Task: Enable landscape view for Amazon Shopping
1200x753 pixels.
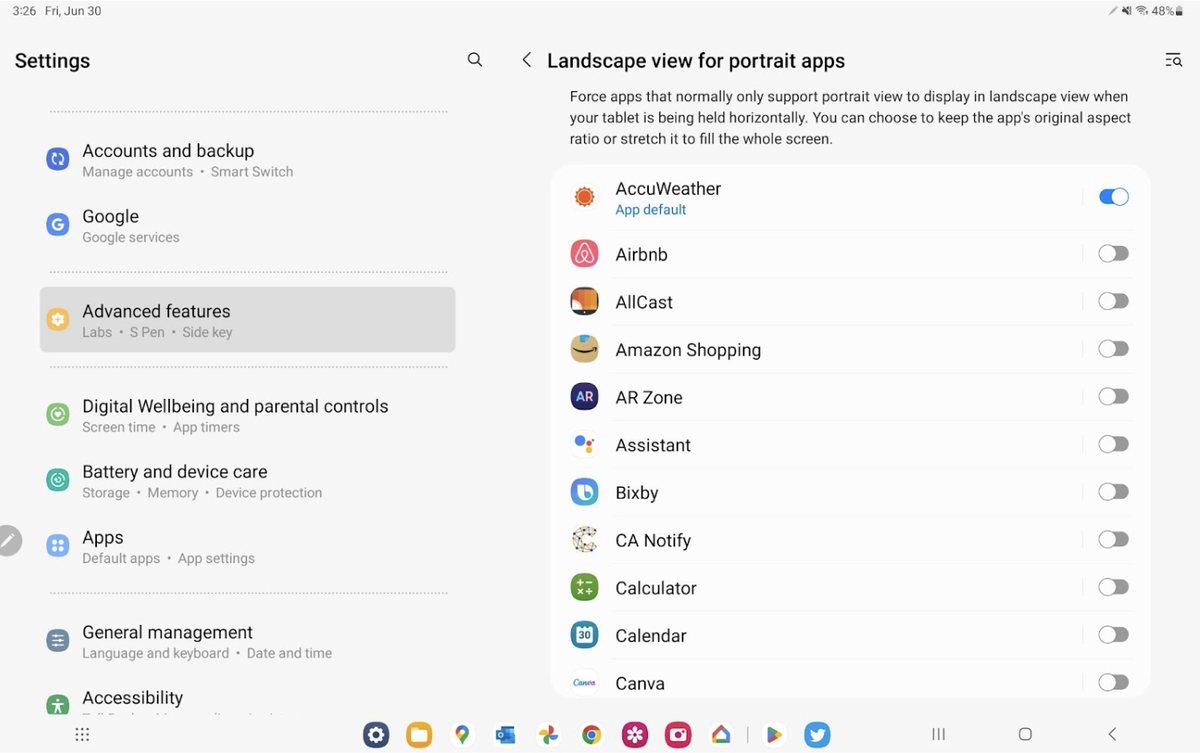Action: [x=1113, y=348]
